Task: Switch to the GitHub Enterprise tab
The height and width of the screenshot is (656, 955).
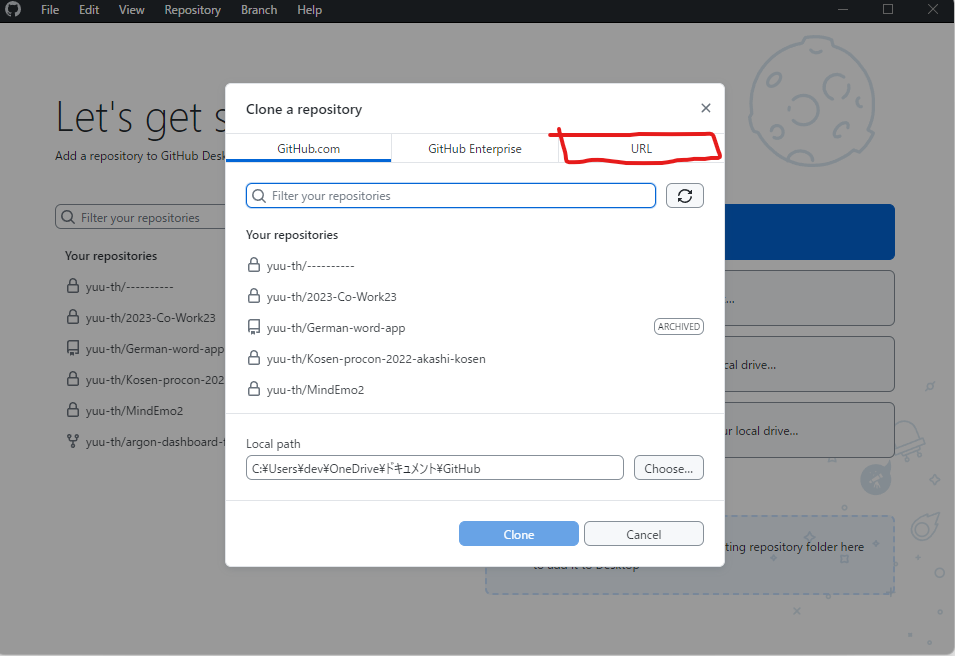Action: click(474, 149)
